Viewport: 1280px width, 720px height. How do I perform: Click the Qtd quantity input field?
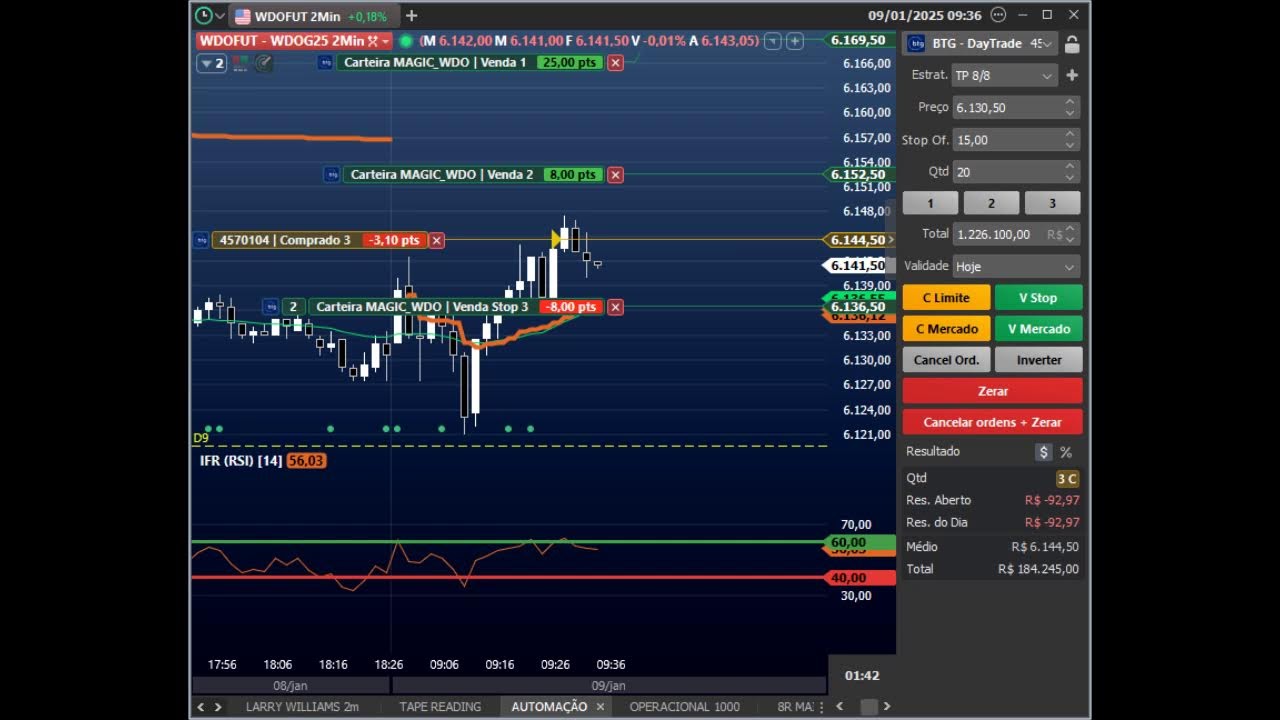tap(1008, 172)
